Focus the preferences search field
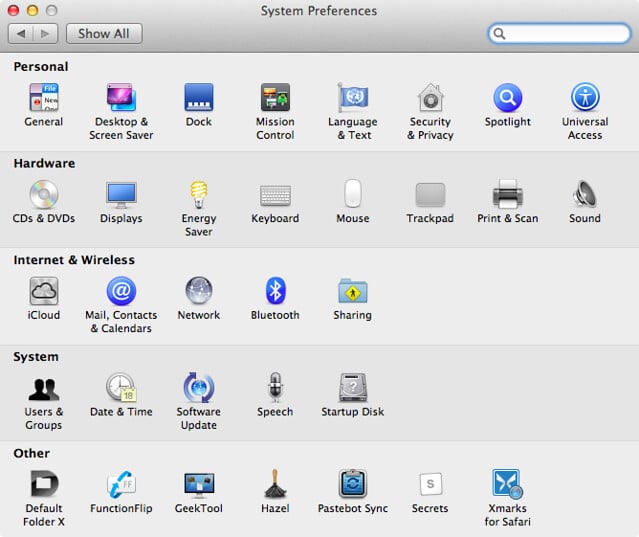Image resolution: width=639 pixels, height=537 pixels. (x=559, y=33)
